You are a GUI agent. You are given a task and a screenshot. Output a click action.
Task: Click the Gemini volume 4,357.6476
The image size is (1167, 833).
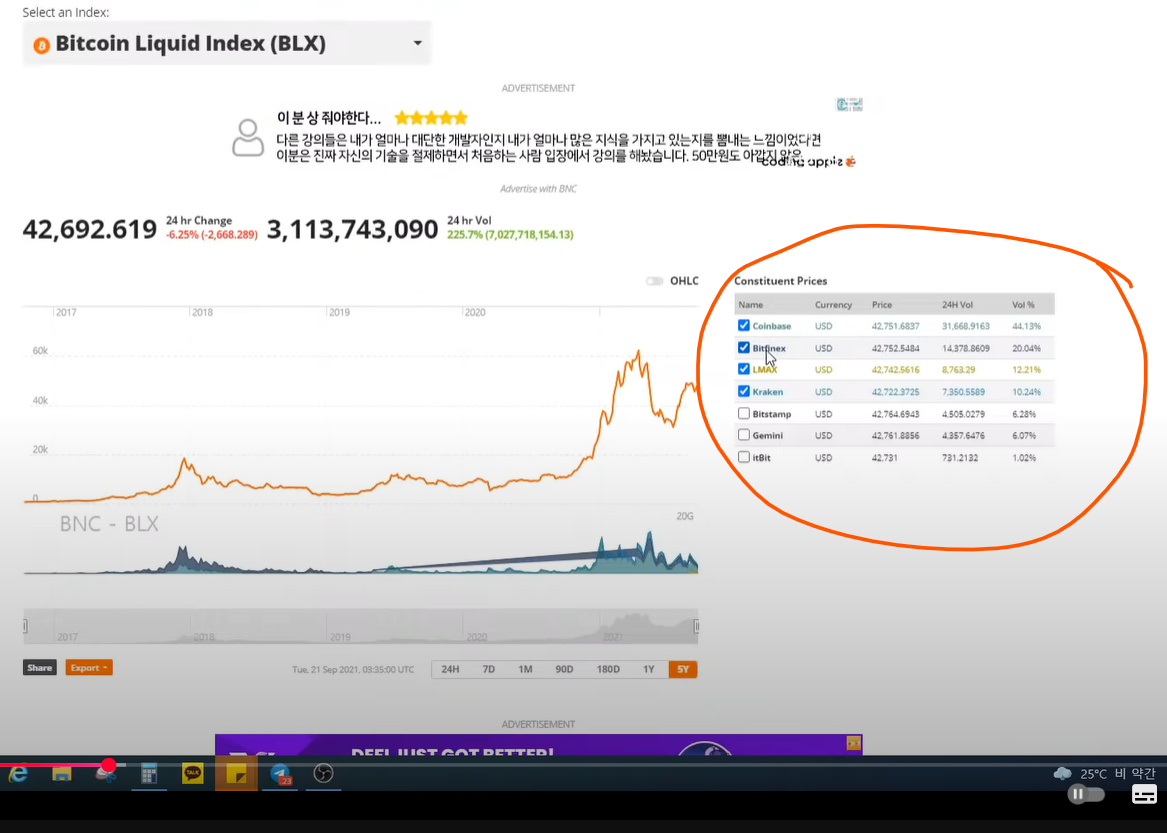coord(963,435)
